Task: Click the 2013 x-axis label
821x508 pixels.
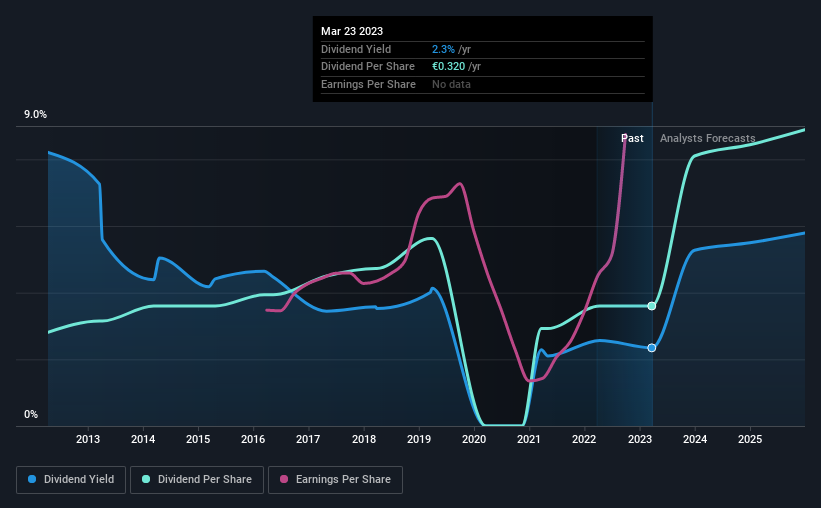Action: [x=88, y=439]
